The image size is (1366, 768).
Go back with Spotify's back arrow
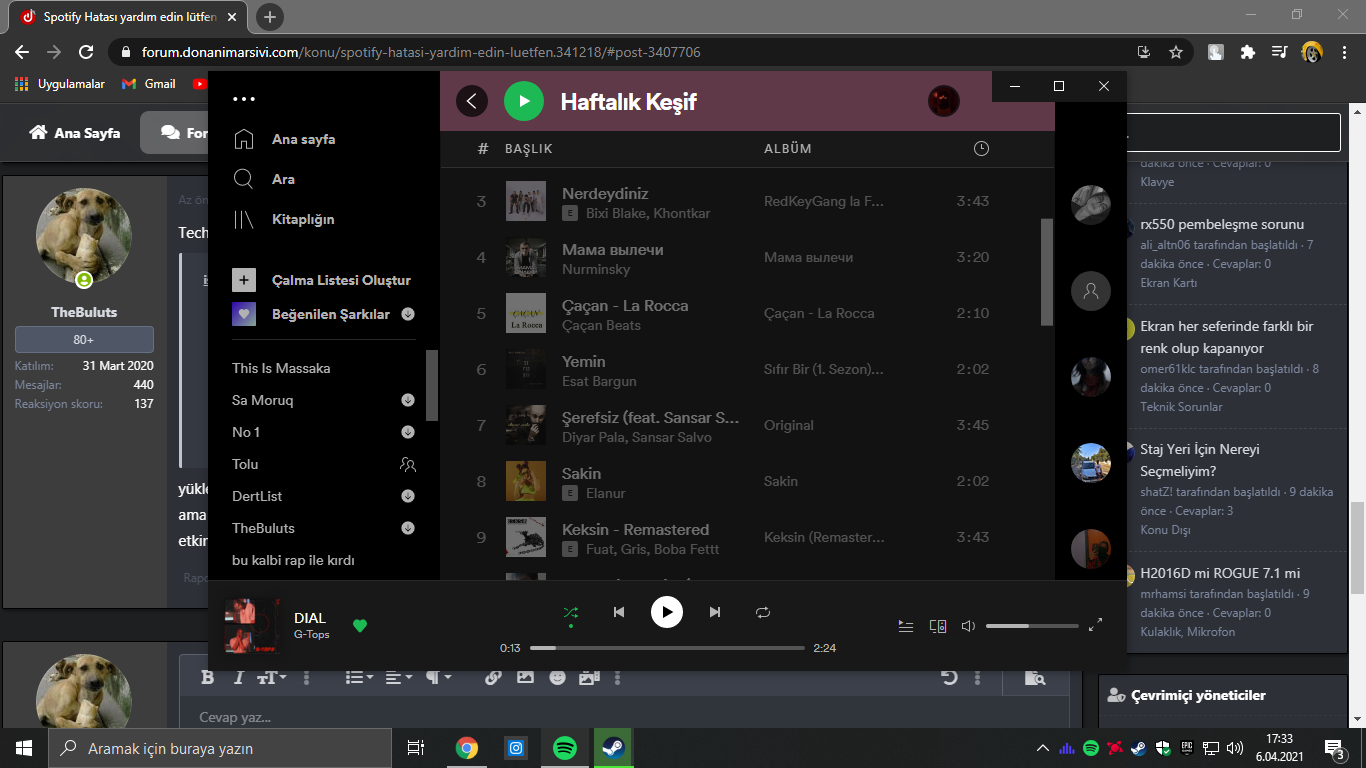[472, 101]
